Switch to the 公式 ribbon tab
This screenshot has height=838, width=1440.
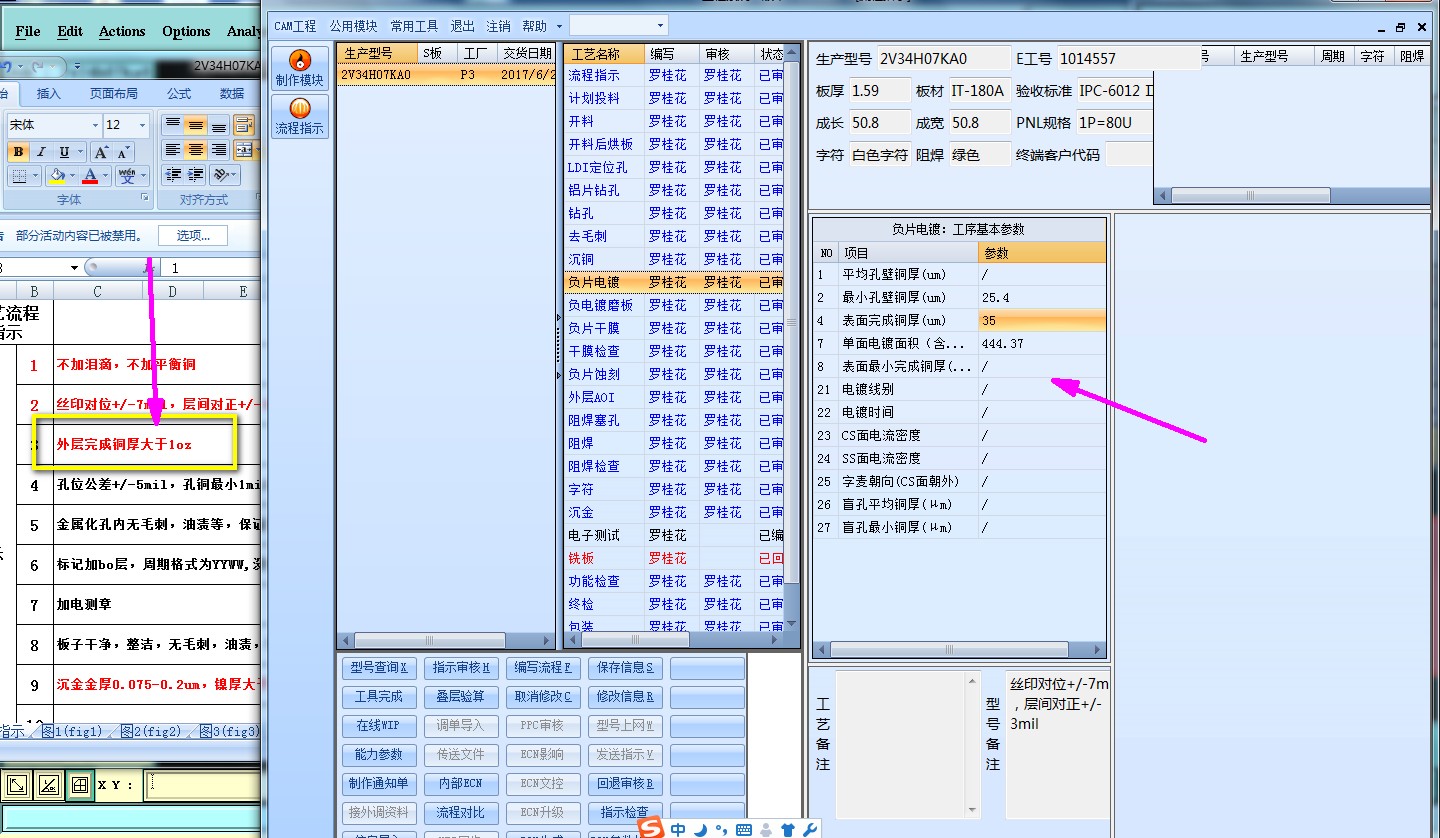(179, 93)
